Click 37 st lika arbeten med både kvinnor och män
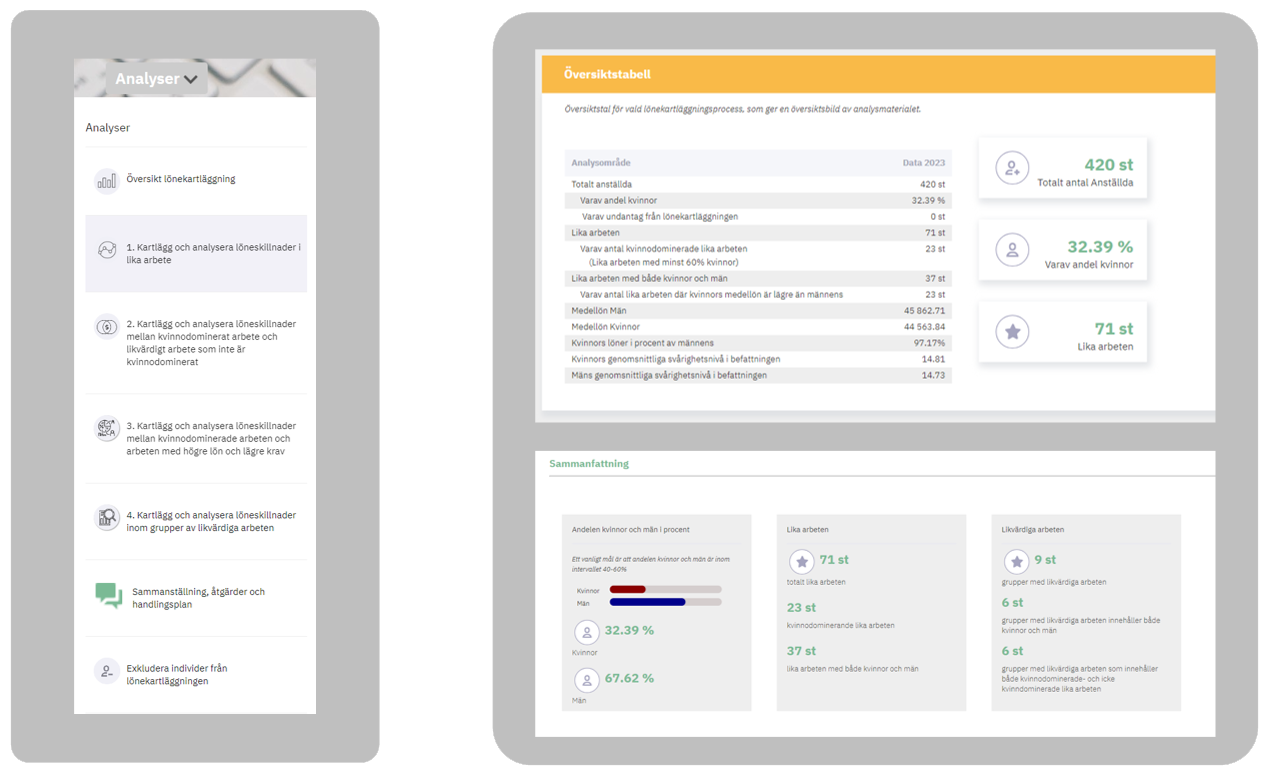1268x776 pixels. coord(852,658)
